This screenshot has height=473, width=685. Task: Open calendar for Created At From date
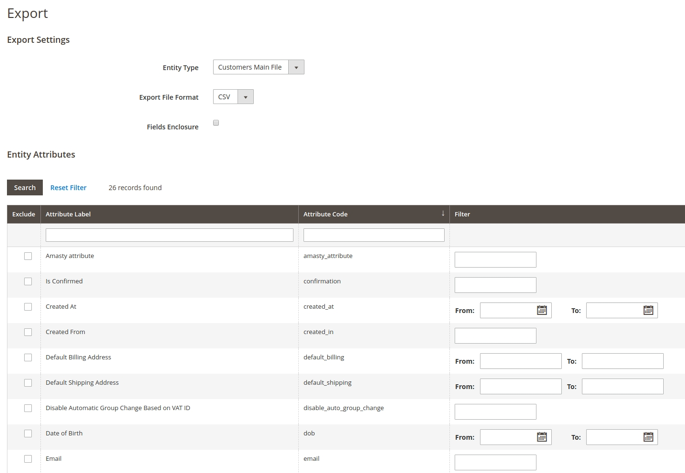[x=542, y=311]
